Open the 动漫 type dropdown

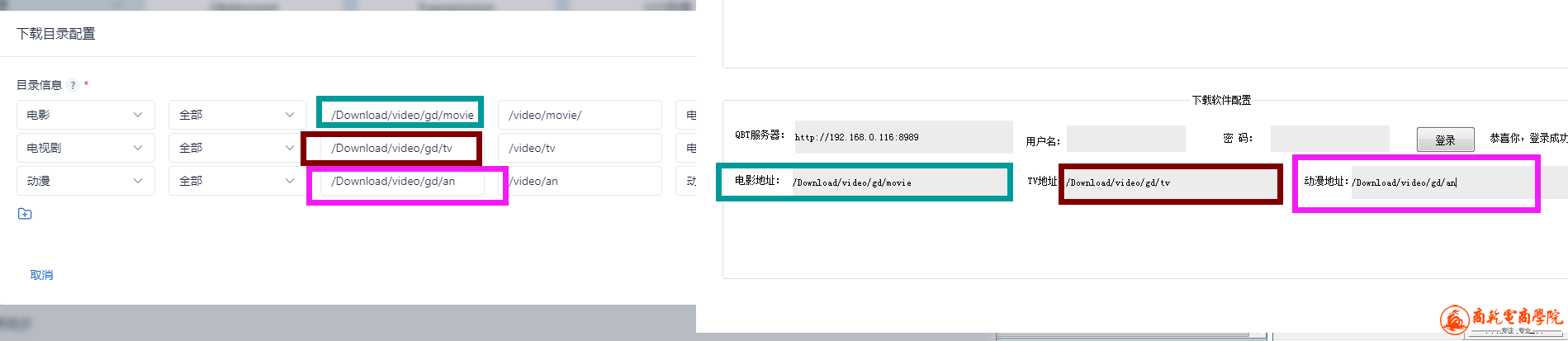[x=85, y=181]
